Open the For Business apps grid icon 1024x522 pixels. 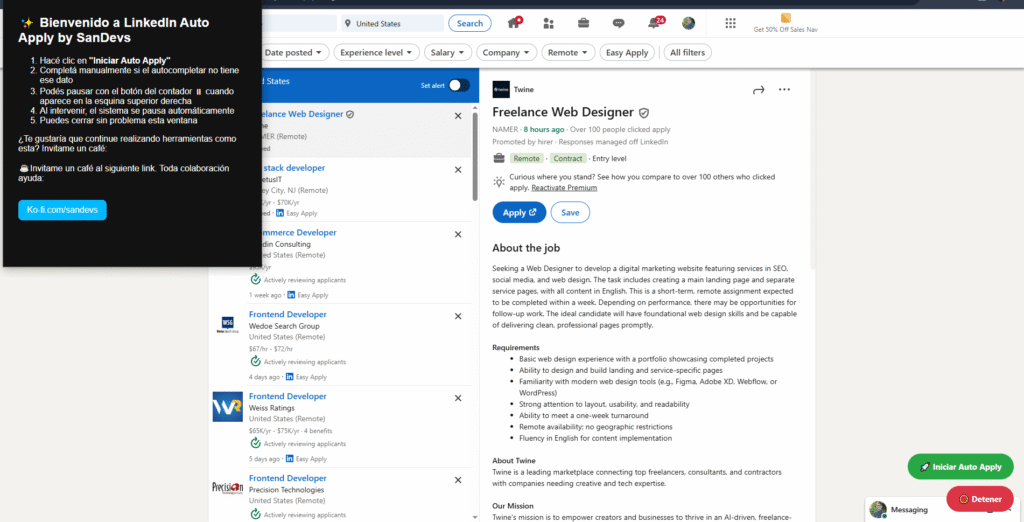(x=730, y=23)
